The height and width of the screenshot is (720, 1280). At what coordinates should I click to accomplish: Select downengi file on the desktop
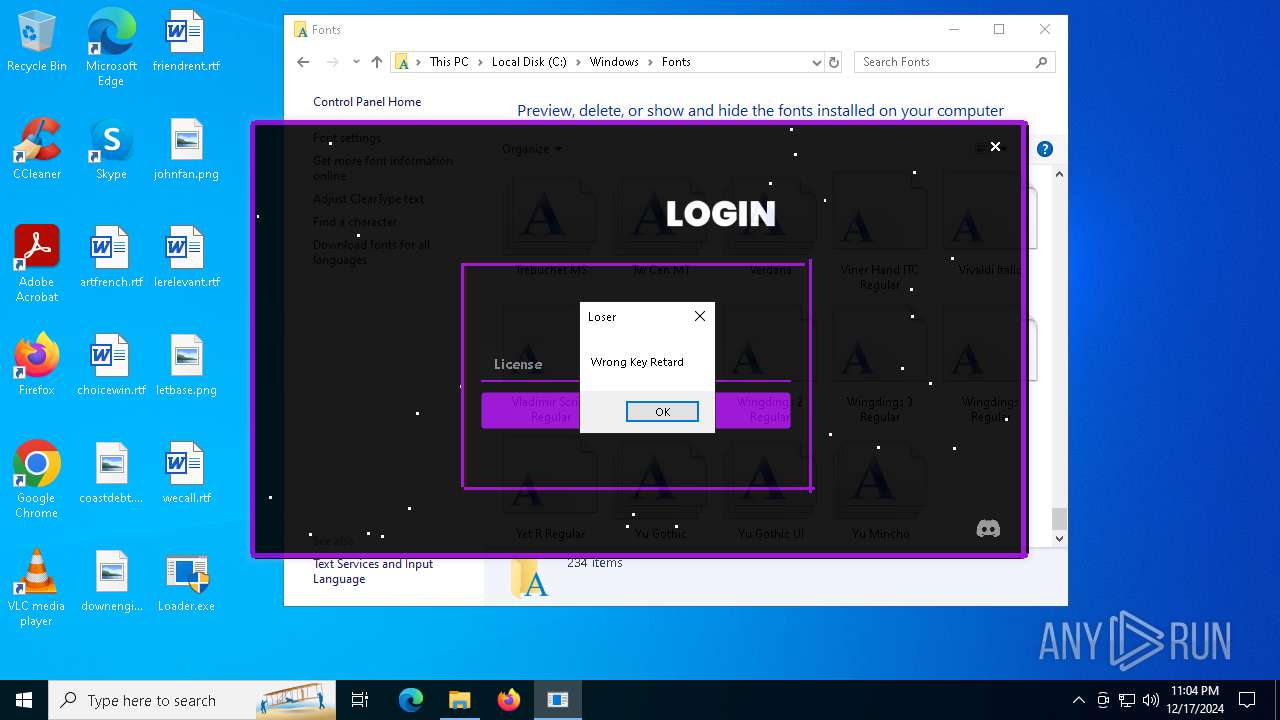[x=111, y=582]
